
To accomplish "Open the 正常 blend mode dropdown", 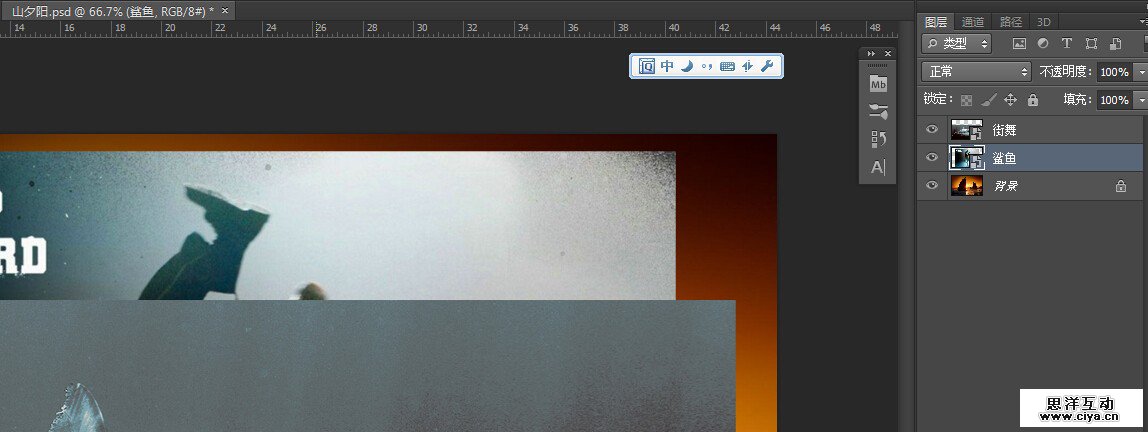I will 976,72.
